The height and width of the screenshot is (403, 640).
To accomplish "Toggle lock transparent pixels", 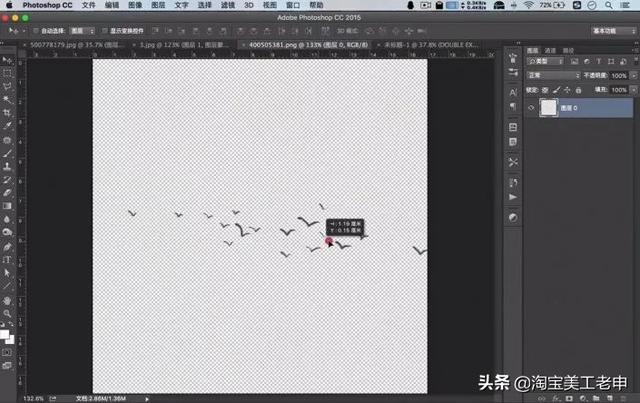I will pyautogui.click(x=545, y=90).
